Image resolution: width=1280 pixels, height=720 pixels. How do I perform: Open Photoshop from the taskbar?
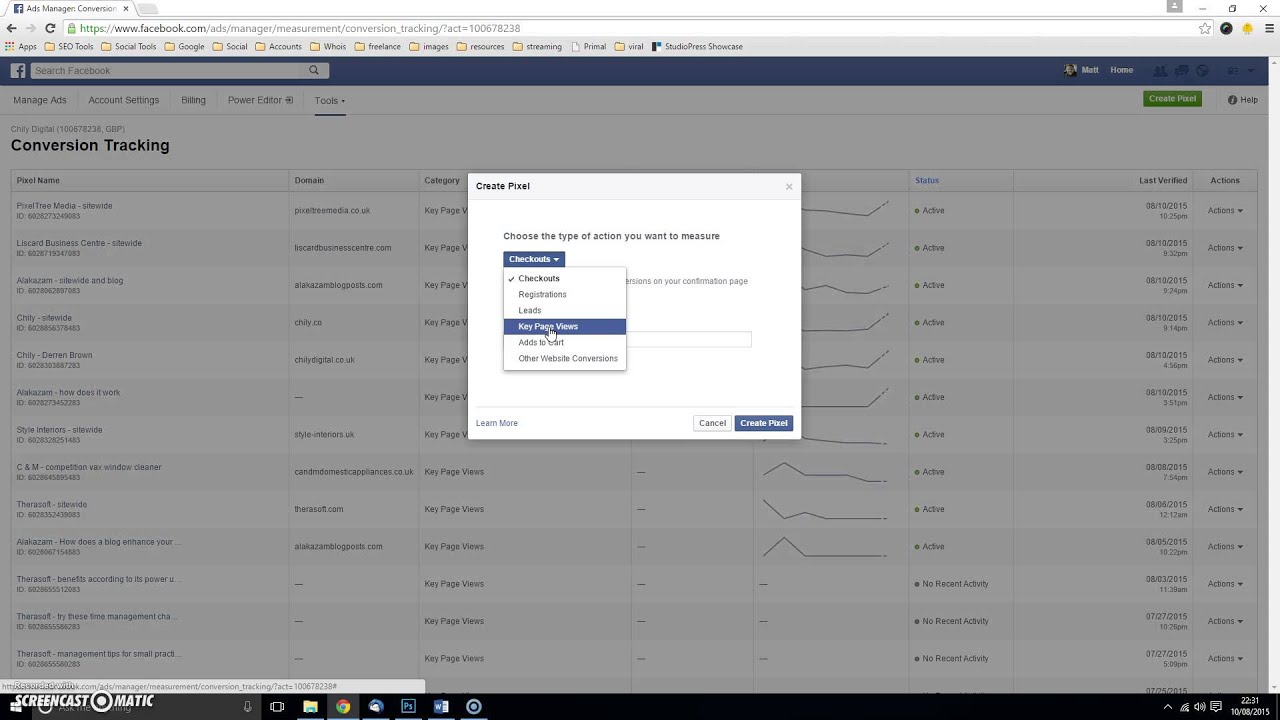pyautogui.click(x=408, y=706)
